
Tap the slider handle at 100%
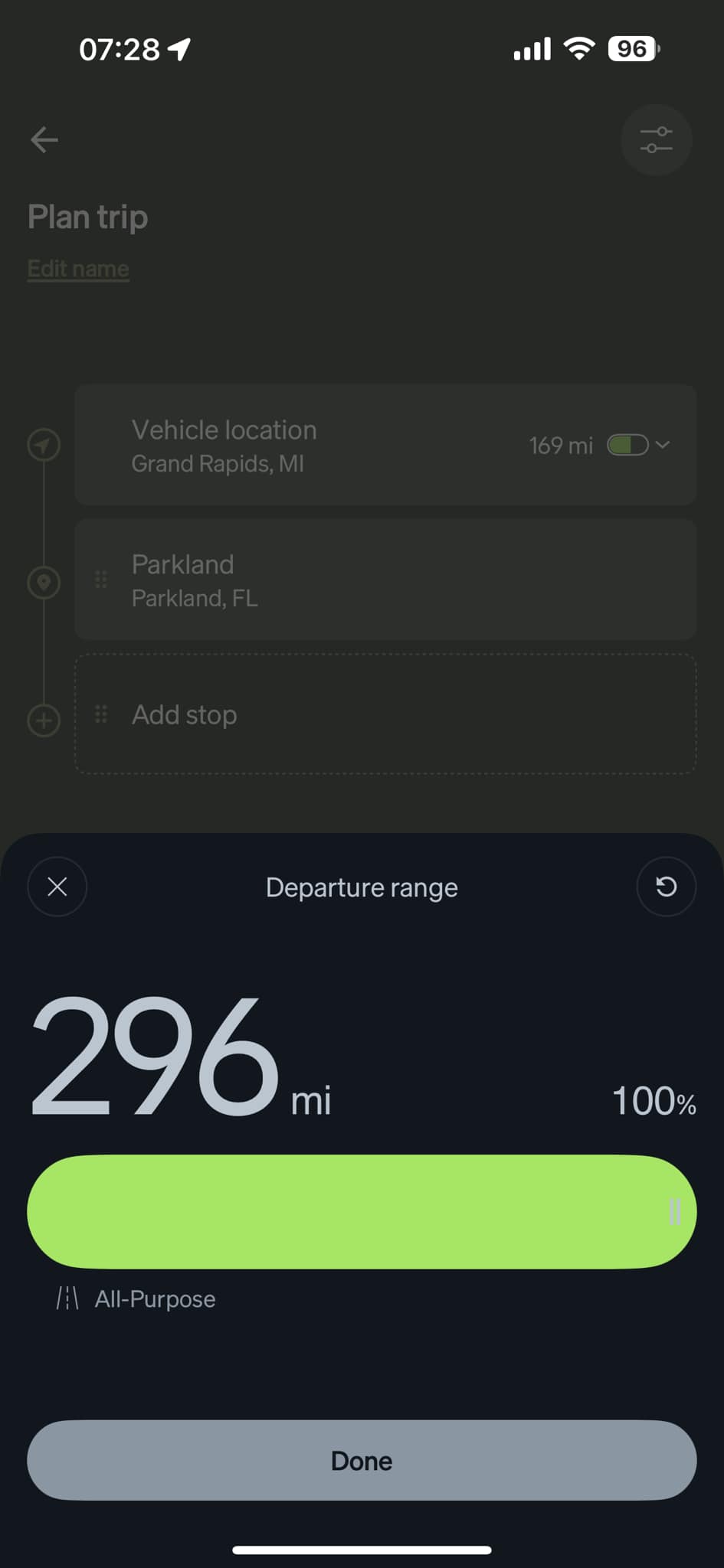point(674,1211)
